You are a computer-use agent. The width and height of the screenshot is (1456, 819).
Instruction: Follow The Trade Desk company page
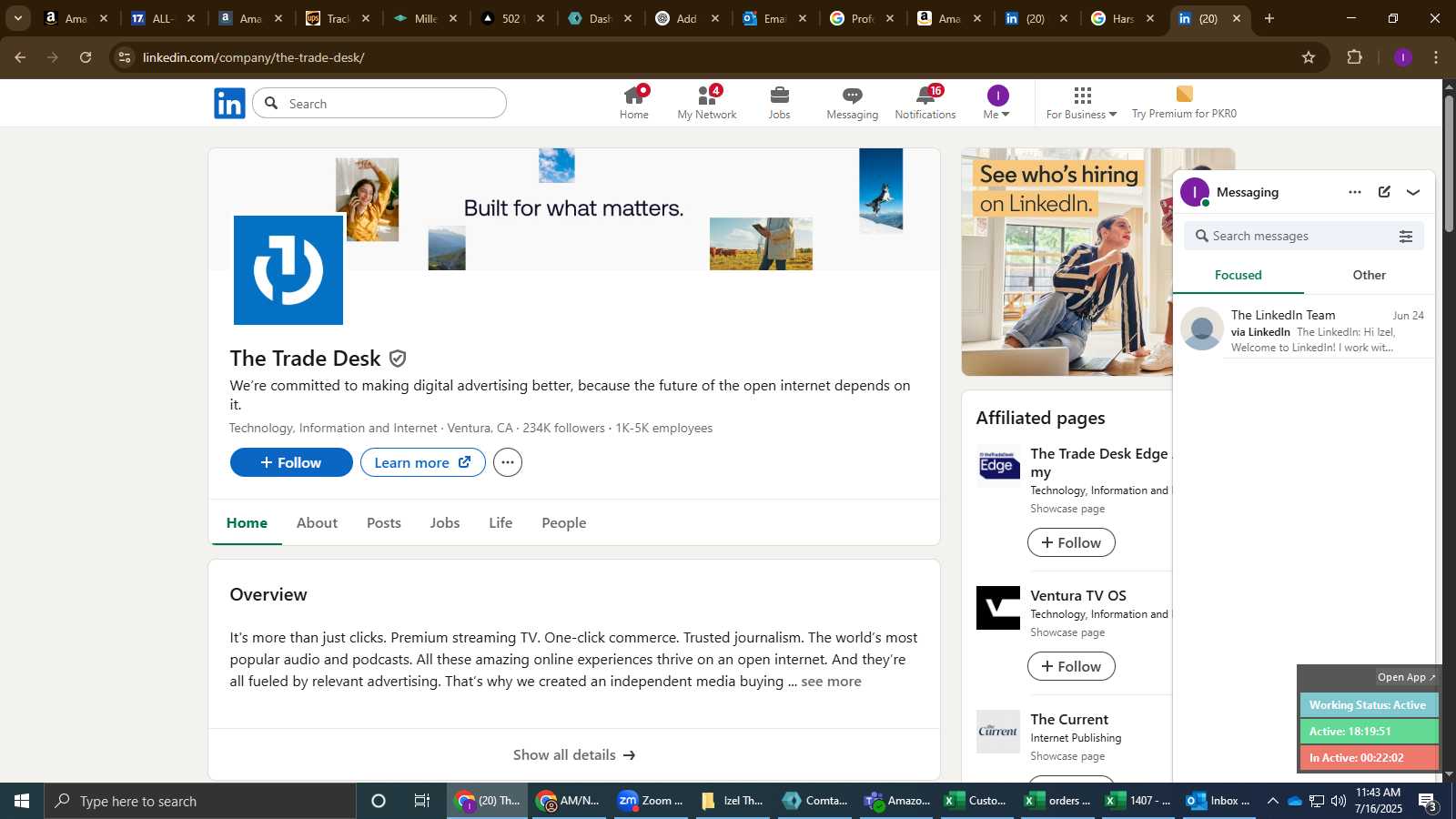291,462
